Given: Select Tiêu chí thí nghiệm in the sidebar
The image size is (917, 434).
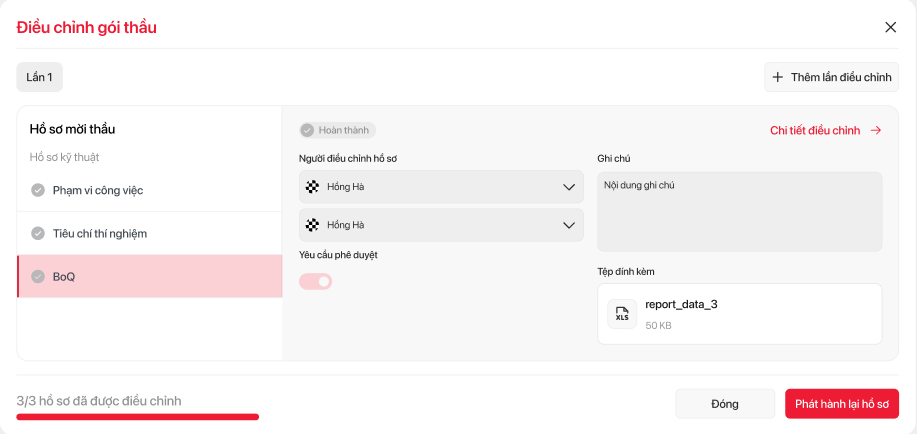Looking at the screenshot, I should tap(150, 233).
